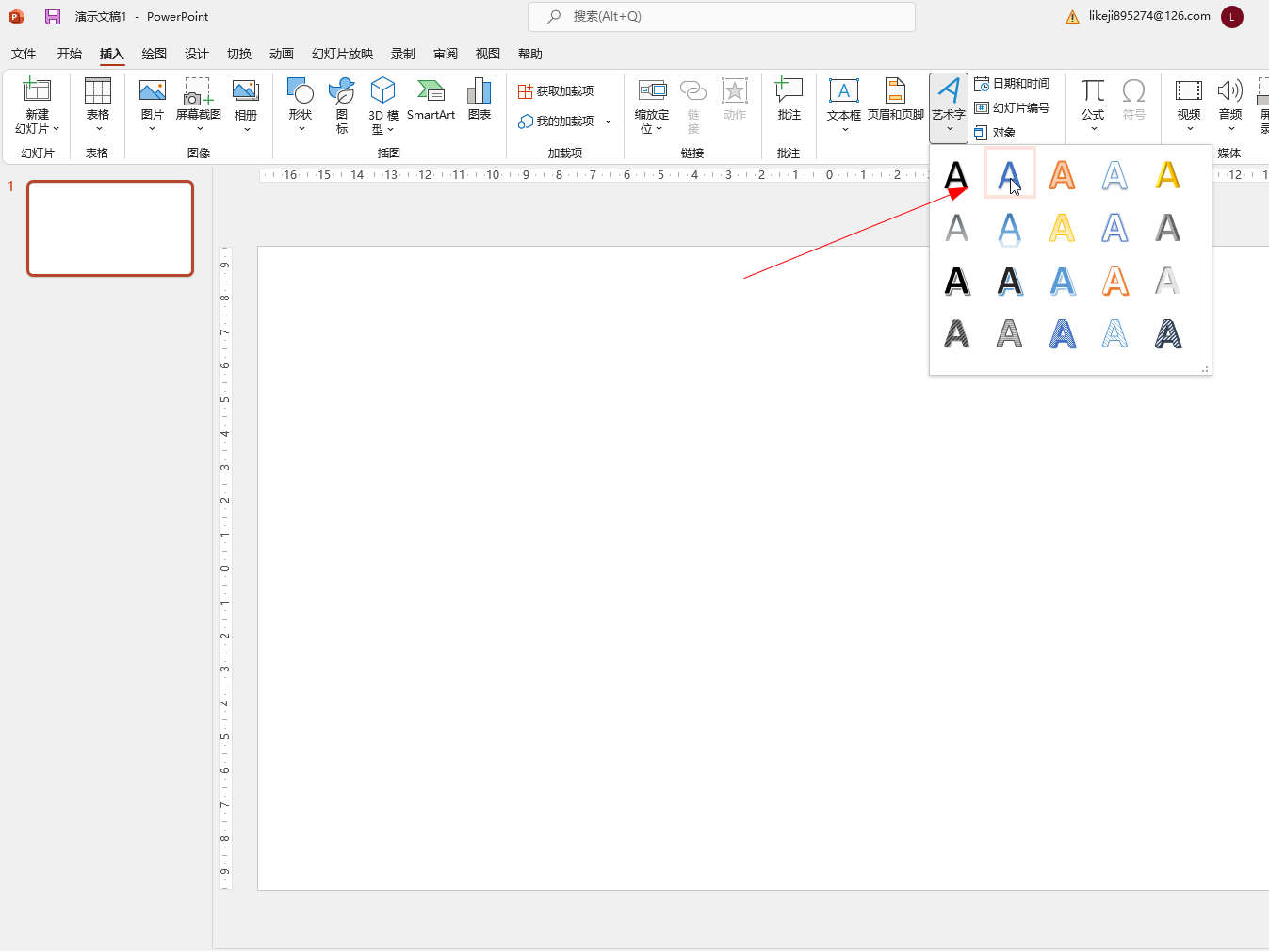Click the Zoom (缩放定位) icon
The height and width of the screenshot is (952, 1269).
pos(652,90)
